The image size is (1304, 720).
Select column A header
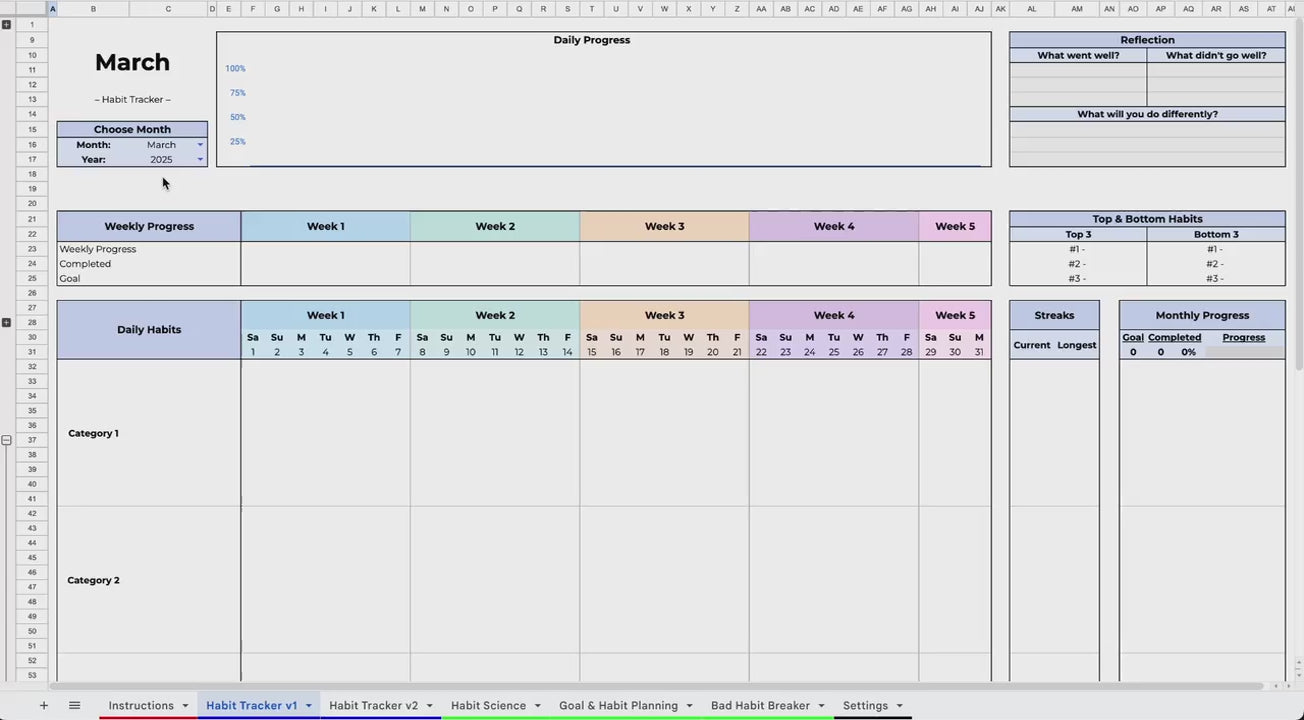click(x=52, y=9)
